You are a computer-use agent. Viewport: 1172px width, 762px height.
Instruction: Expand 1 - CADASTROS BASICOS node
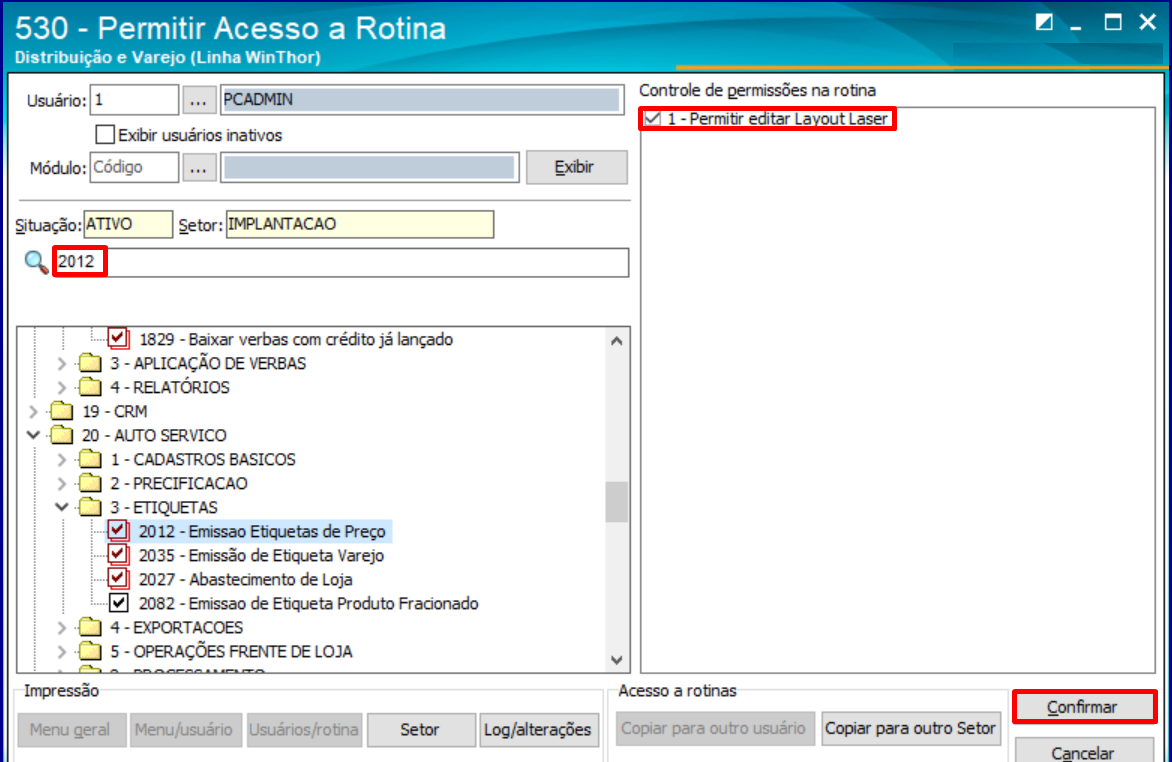click(62, 460)
